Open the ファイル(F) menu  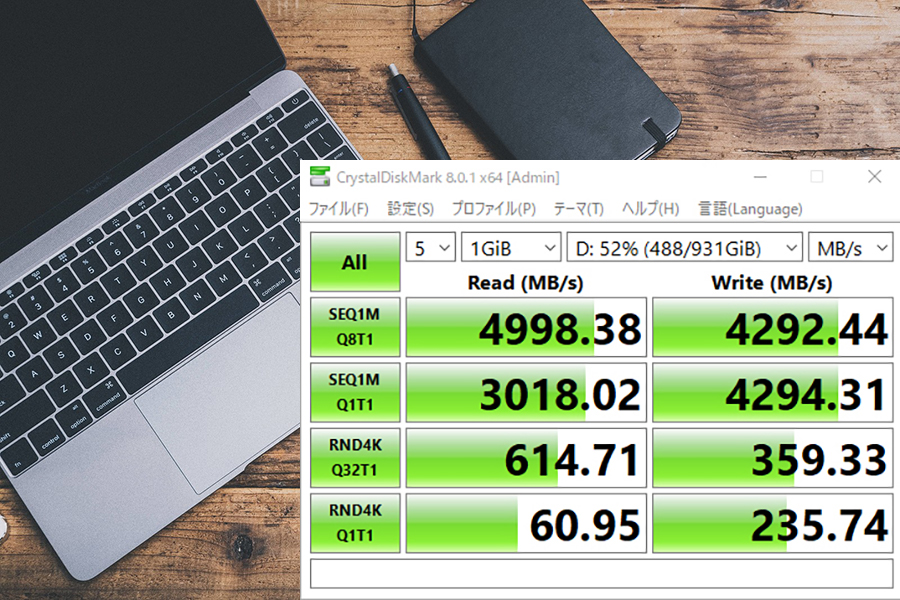click(x=339, y=208)
